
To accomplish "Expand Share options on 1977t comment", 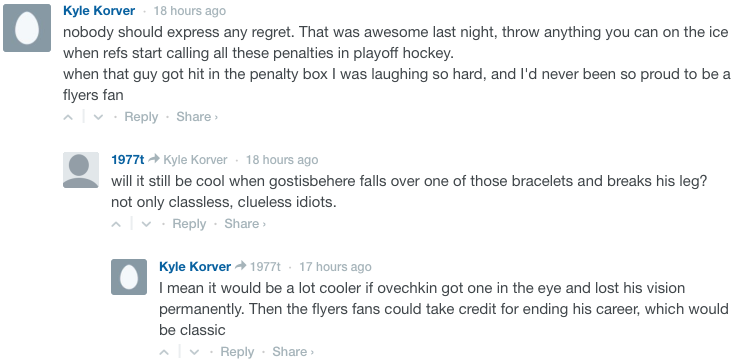I will (x=245, y=224).
